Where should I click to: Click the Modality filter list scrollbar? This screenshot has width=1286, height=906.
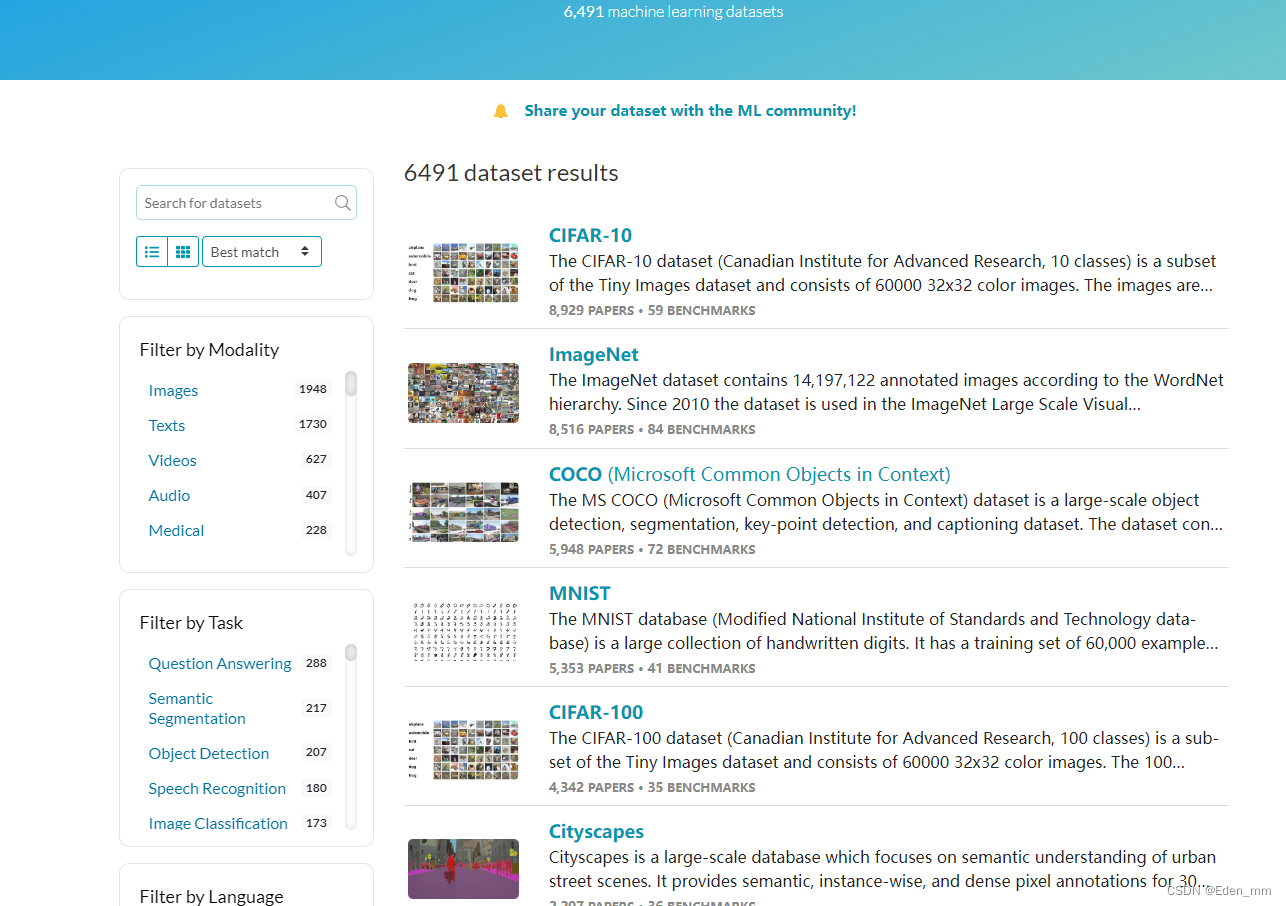(x=351, y=383)
